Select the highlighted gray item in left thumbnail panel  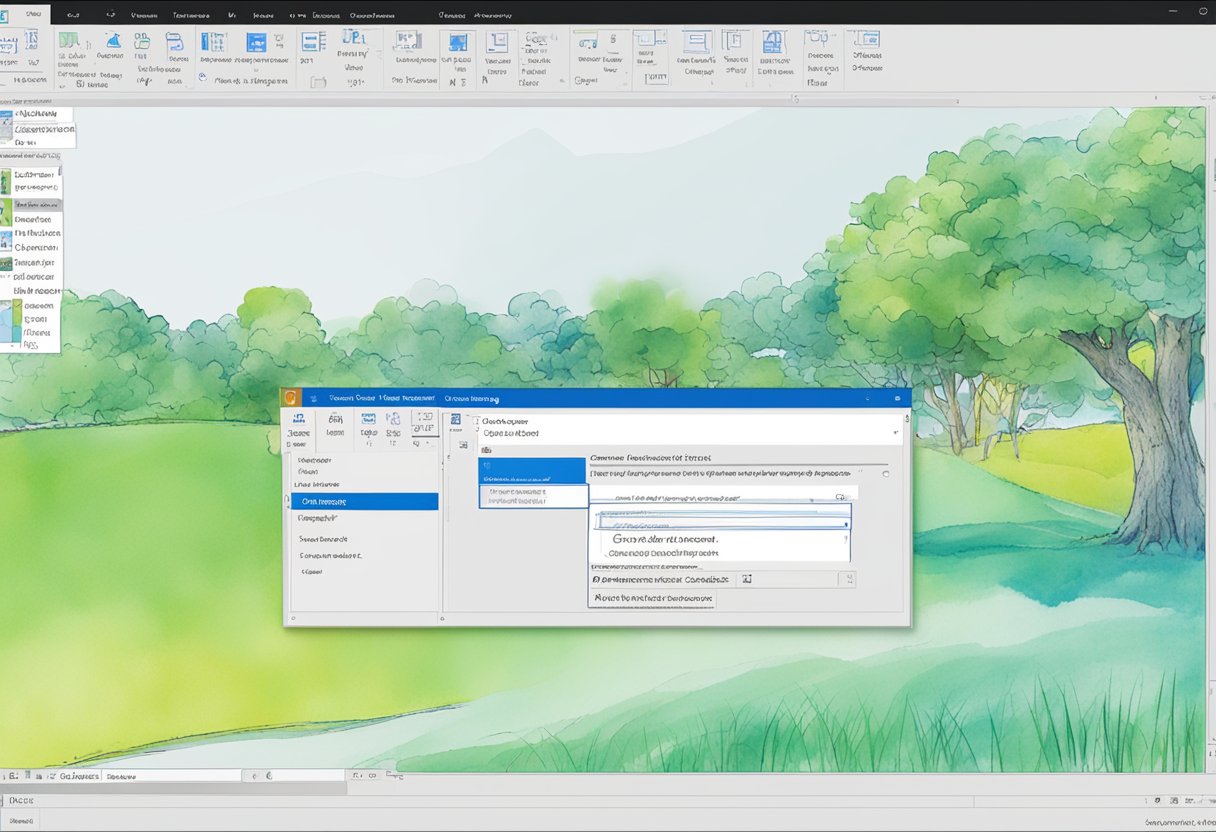[37, 204]
